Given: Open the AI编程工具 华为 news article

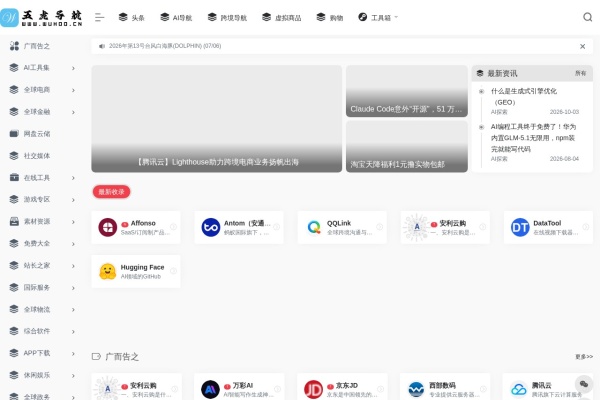Looking at the screenshot, I should click(x=533, y=138).
